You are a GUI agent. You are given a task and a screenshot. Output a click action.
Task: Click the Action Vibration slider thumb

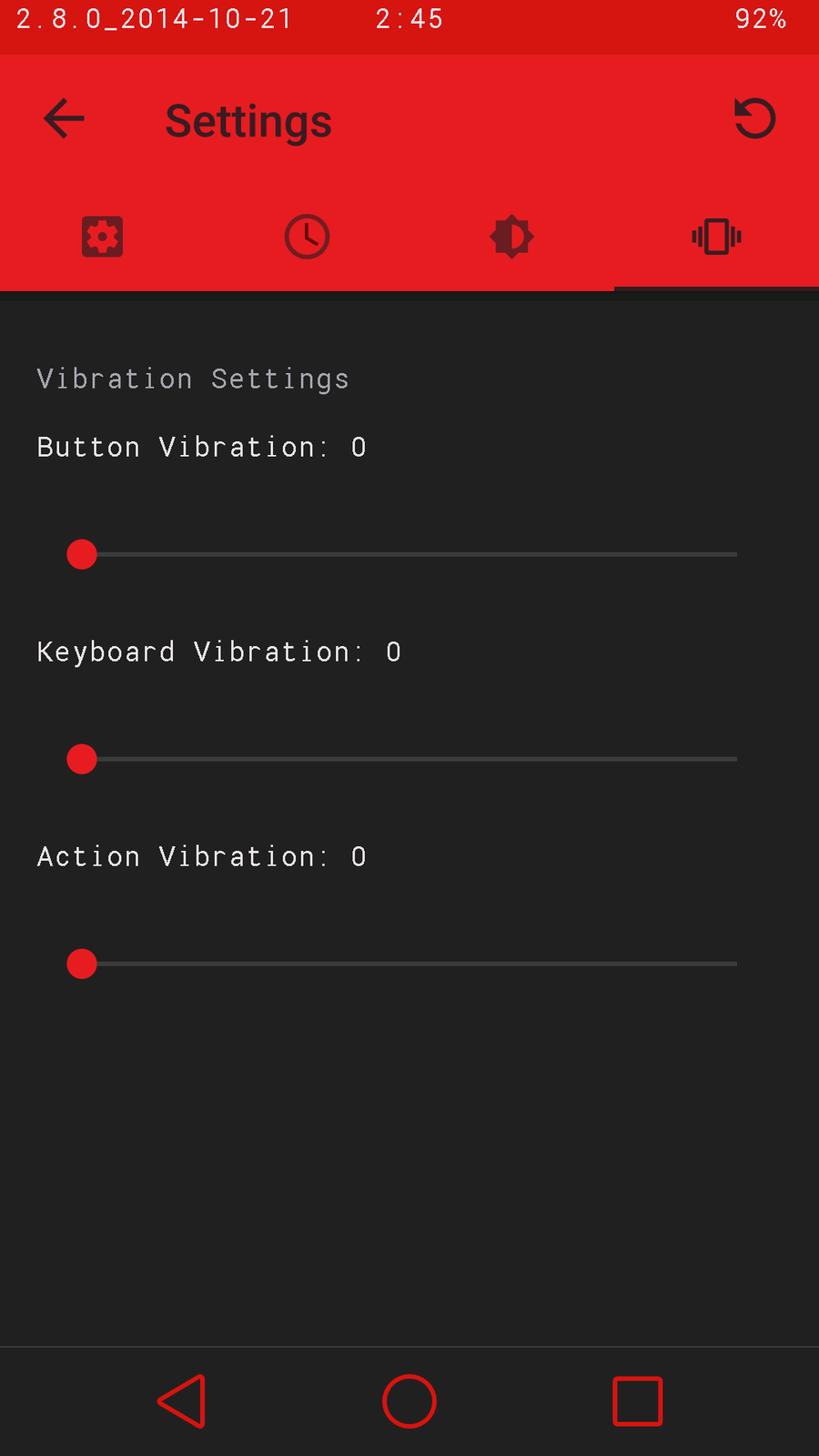82,964
